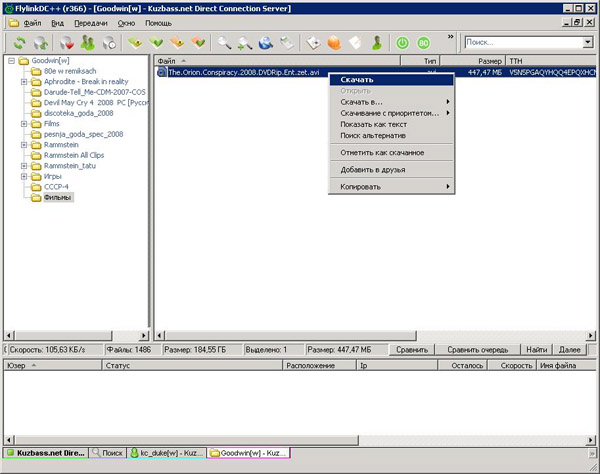Click the .avi file type icon in list
This screenshot has width=600, height=474.
point(162,72)
